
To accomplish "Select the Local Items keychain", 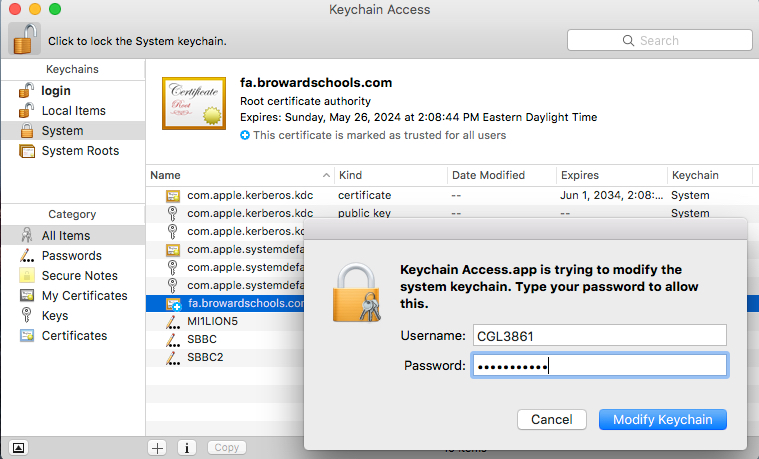I will (74, 110).
